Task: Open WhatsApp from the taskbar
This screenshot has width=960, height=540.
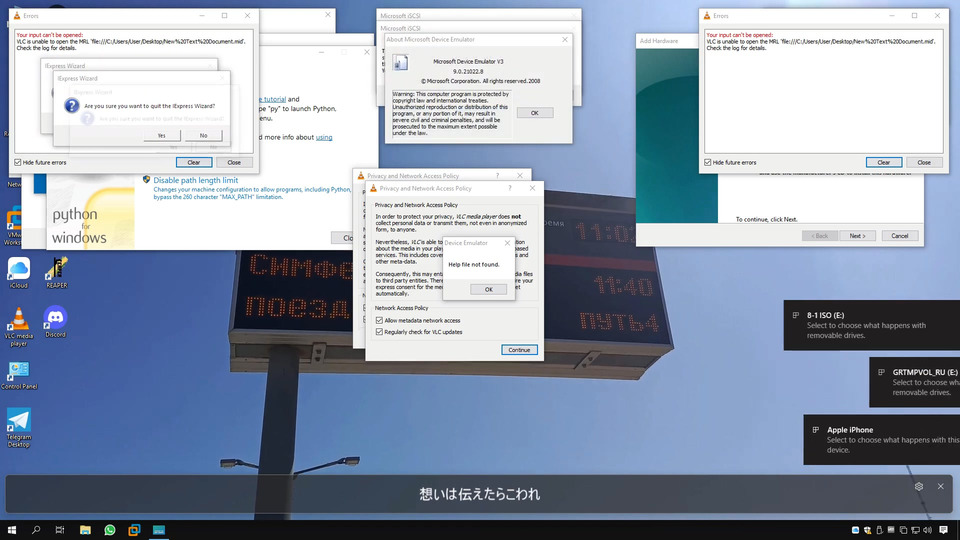Action: coord(110,530)
